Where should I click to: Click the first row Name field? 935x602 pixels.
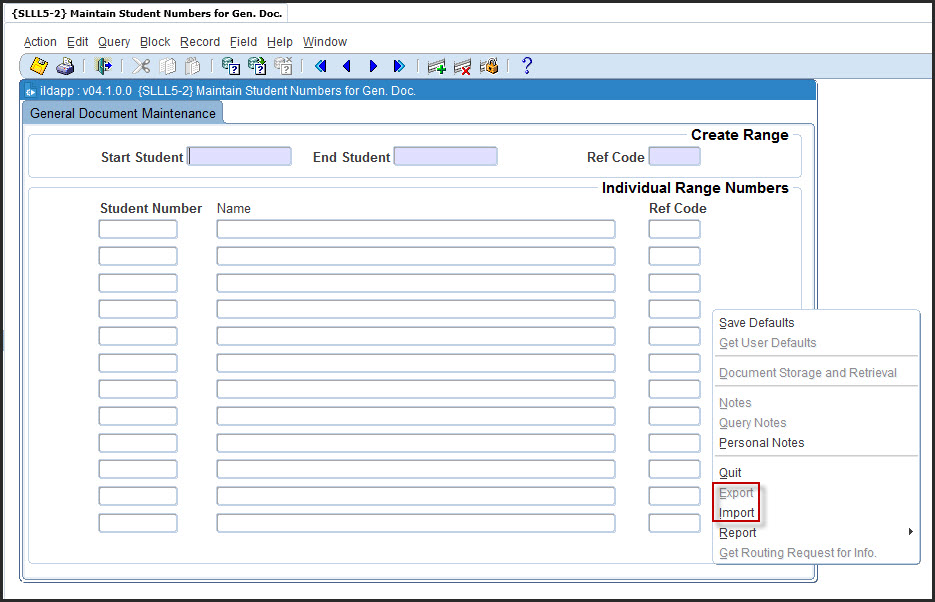[x=416, y=229]
